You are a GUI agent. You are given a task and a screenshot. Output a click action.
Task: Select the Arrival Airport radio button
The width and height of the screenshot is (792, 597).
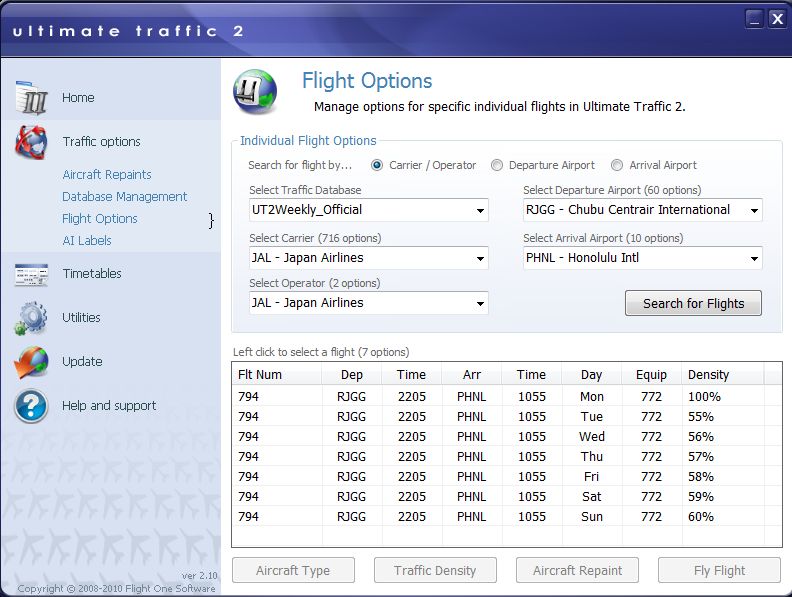pos(617,165)
